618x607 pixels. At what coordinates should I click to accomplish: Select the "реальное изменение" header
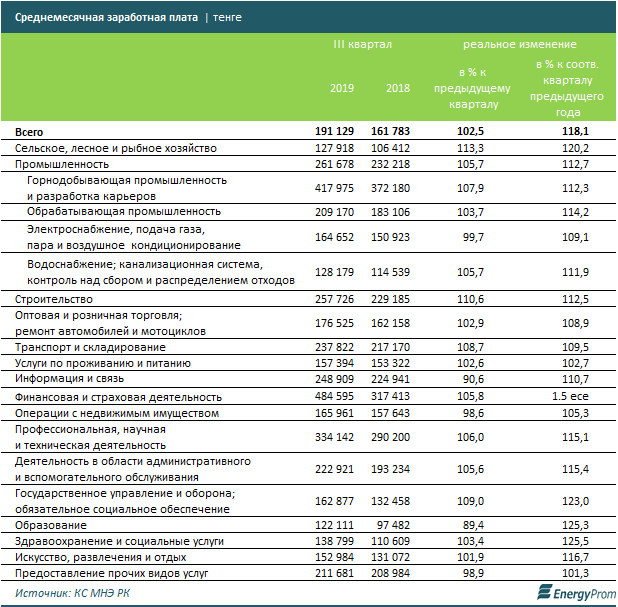point(520,45)
